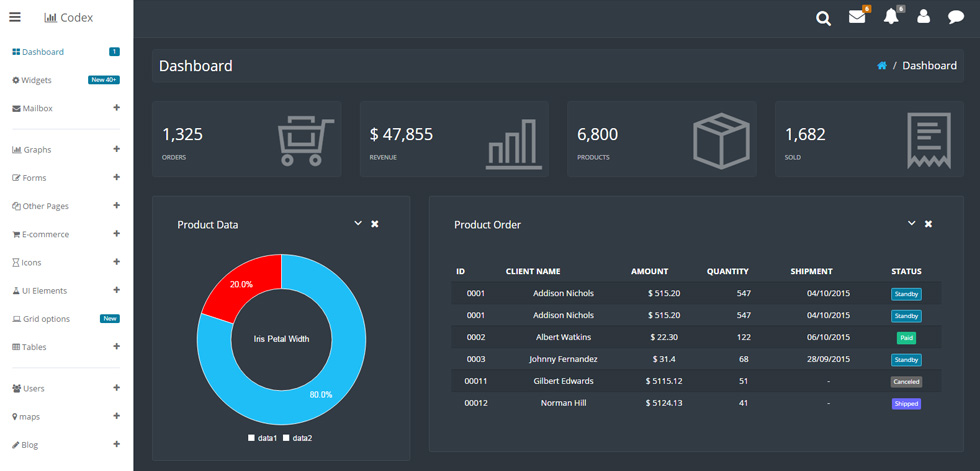Click the home icon in breadcrumb
Viewport: 980px width, 471px height.
(882, 66)
